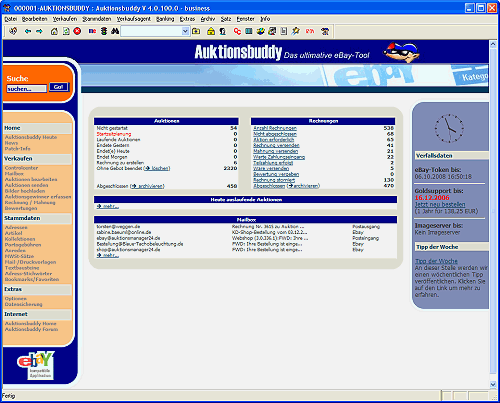The height and width of the screenshot is (403, 500).
Task: Click the 'suchen...' search input field
Action: [x=27, y=89]
